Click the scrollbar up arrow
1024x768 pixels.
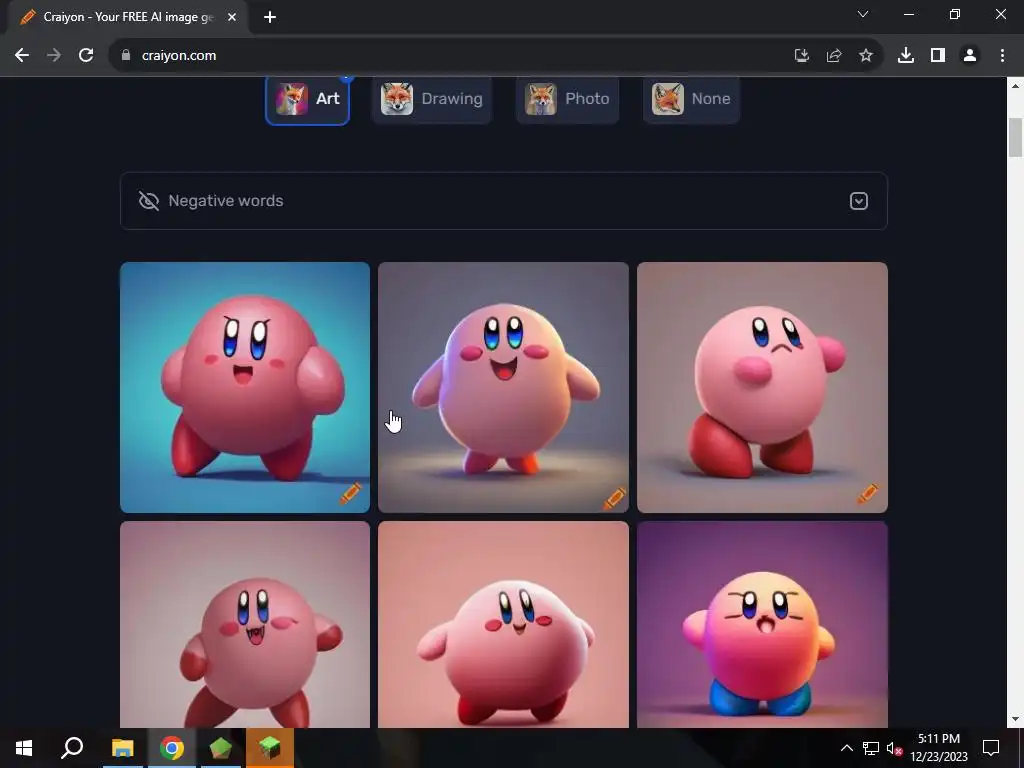[x=1015, y=85]
